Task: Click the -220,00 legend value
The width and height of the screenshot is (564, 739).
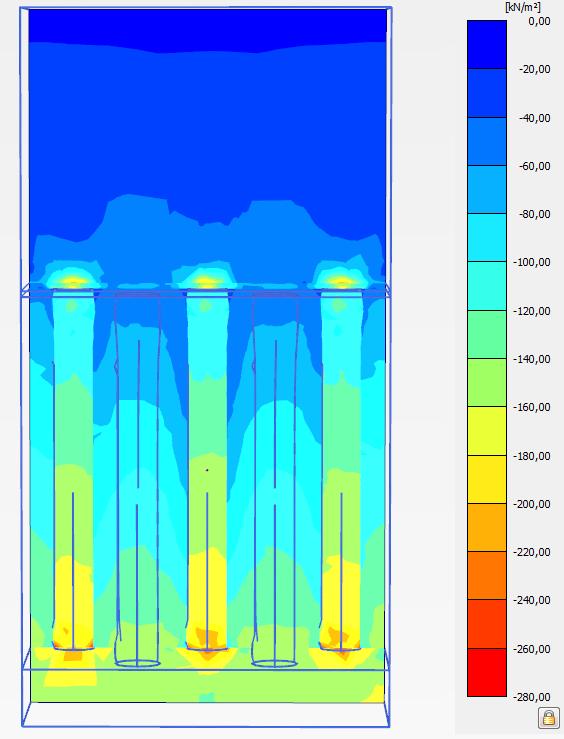Action: (531, 552)
